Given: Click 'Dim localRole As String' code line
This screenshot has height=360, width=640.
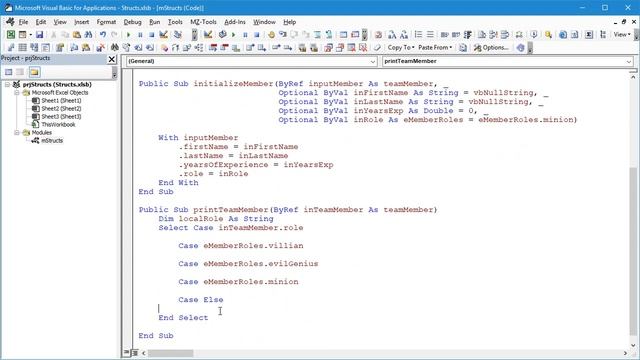Looking at the screenshot, I should [216, 219].
